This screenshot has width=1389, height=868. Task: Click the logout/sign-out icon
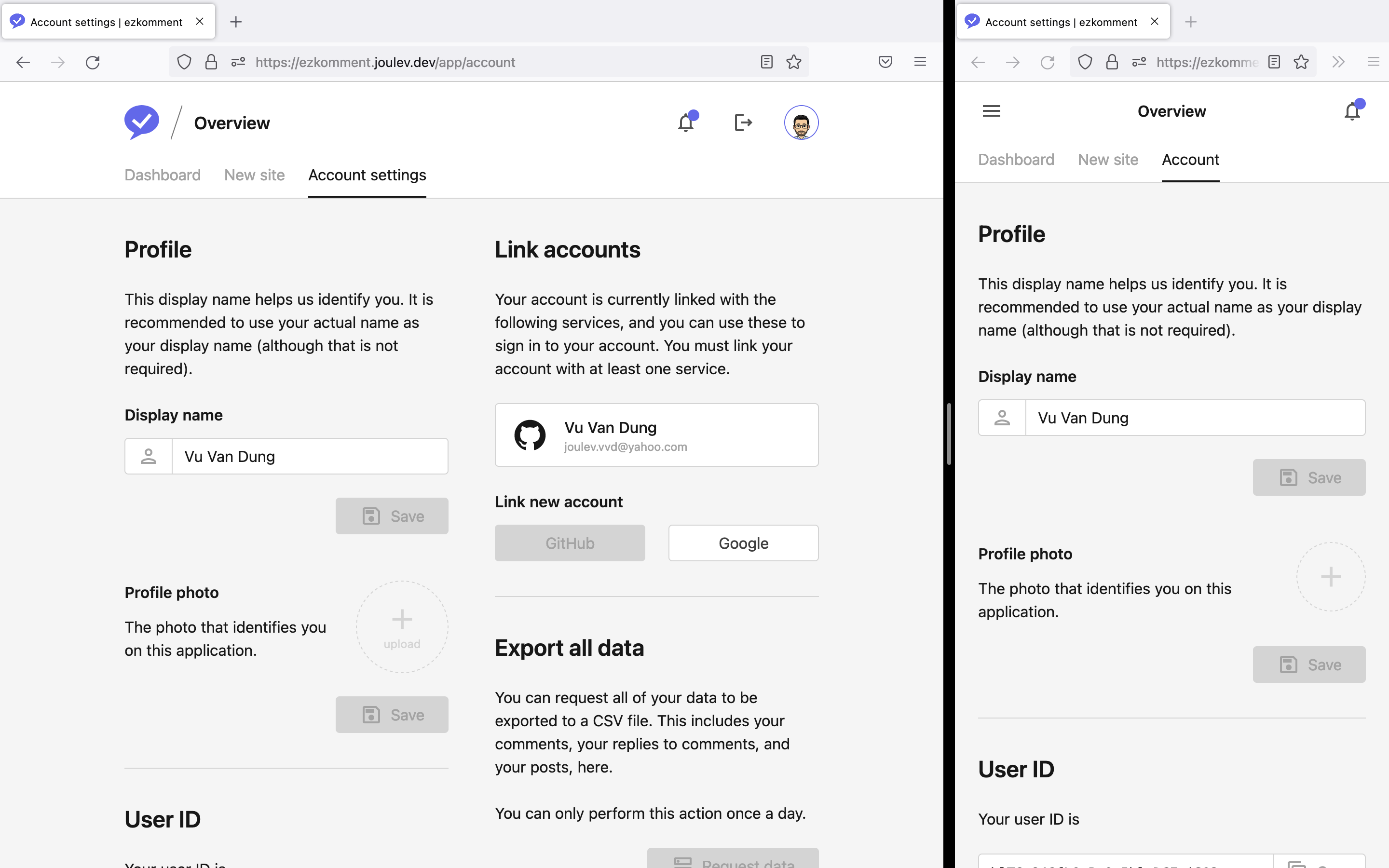(x=744, y=122)
